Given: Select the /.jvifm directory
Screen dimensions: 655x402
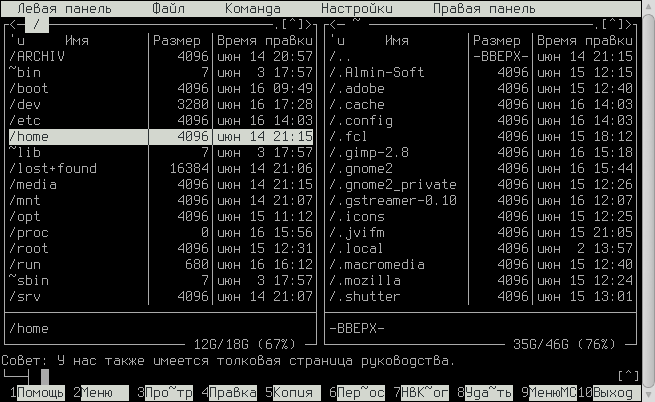Looking at the screenshot, I should point(481,233).
